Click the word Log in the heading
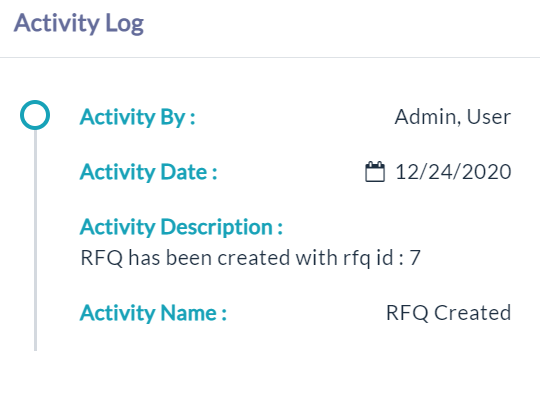Viewport: 540px width, 420px height. [124, 24]
